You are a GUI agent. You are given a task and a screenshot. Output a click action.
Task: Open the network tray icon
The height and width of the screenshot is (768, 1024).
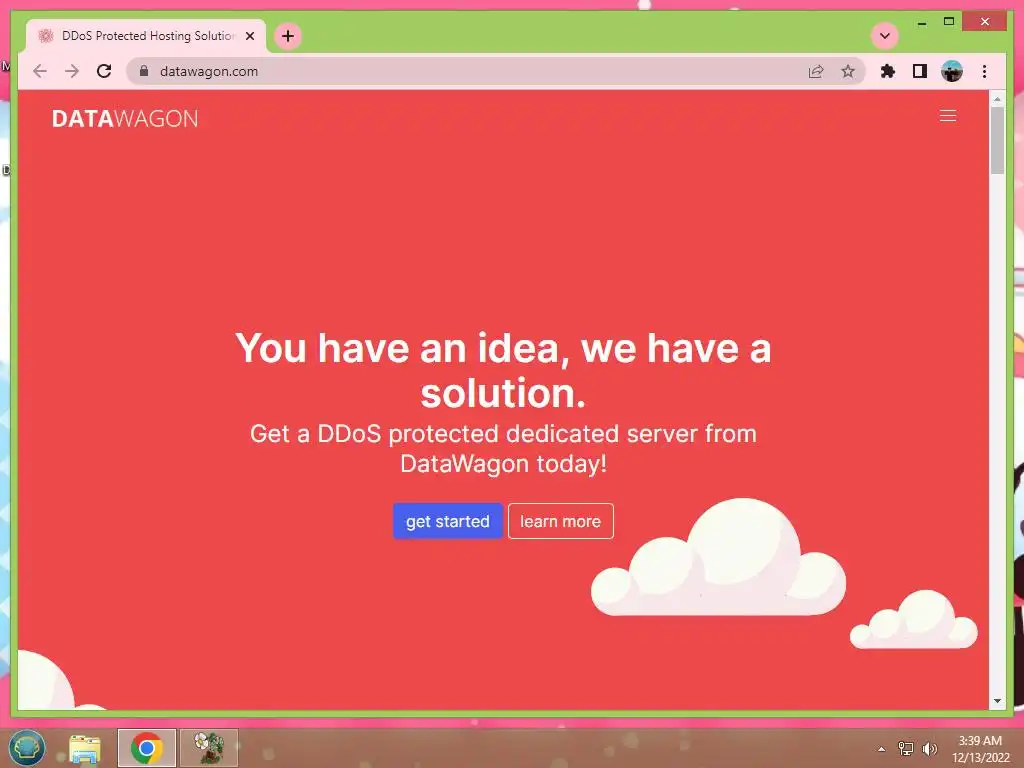[906, 748]
